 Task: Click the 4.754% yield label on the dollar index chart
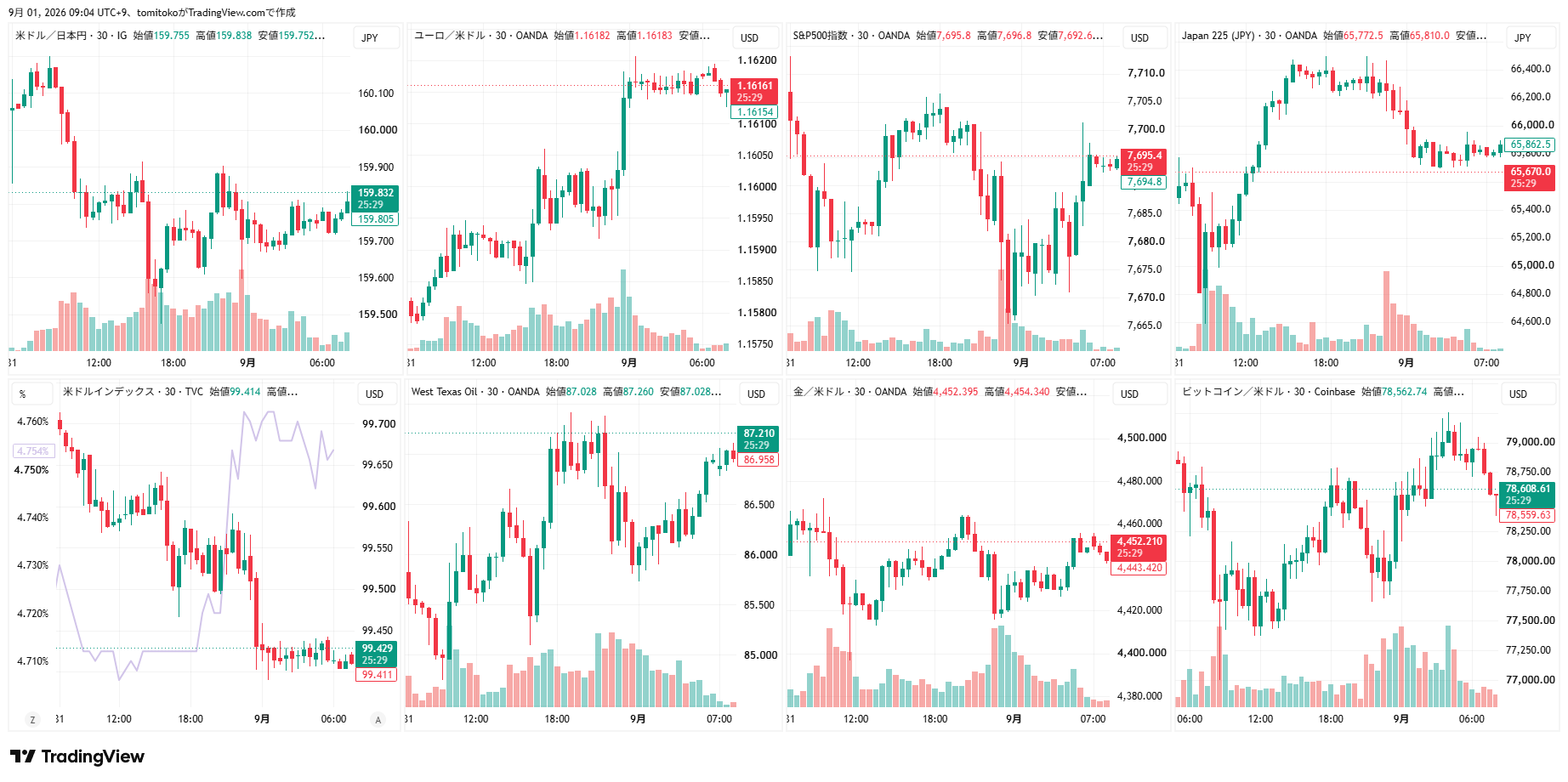tap(33, 451)
